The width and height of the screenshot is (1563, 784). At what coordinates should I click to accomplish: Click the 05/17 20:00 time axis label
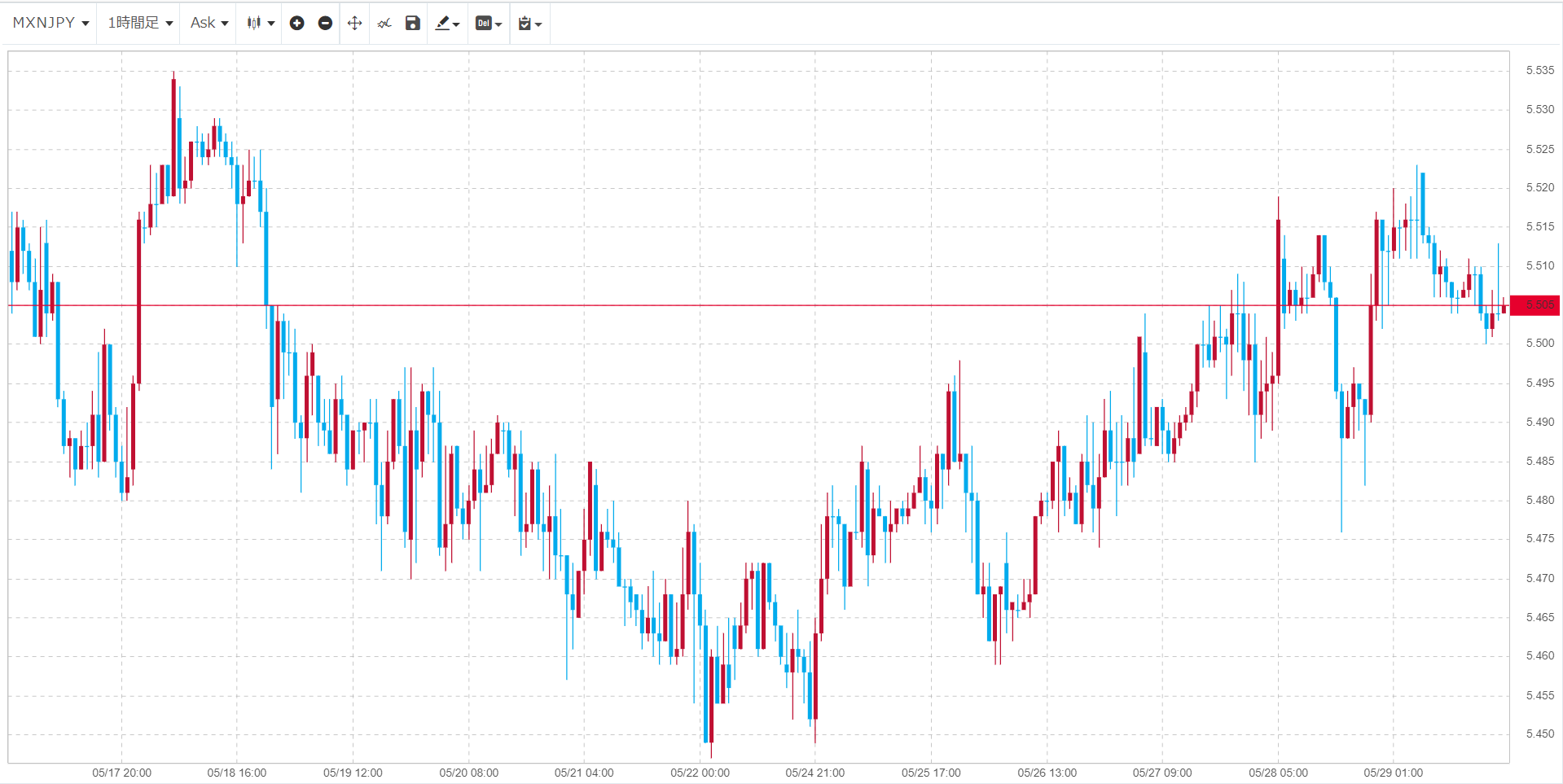[121, 773]
